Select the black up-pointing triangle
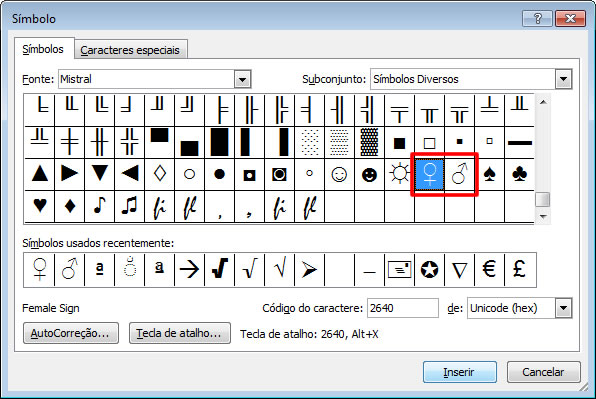Viewport: 596px width, 399px height. tap(40, 174)
